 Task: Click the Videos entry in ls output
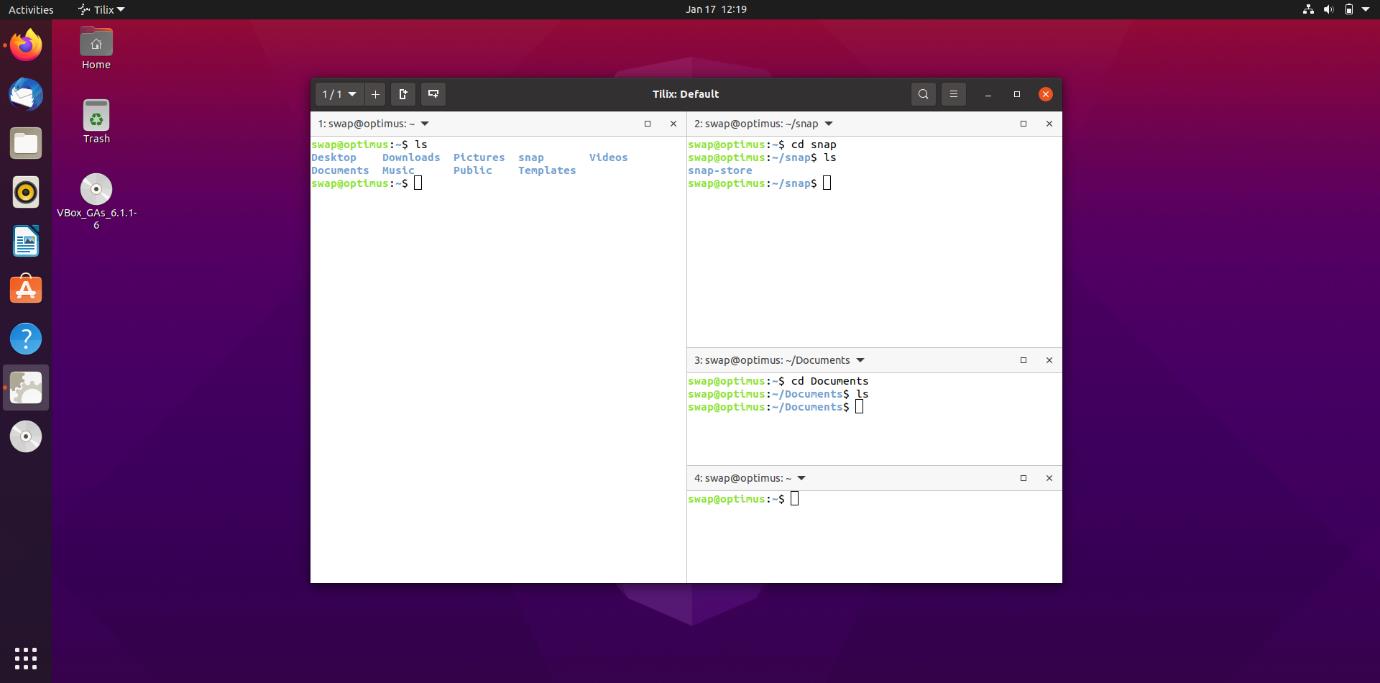pyautogui.click(x=608, y=157)
